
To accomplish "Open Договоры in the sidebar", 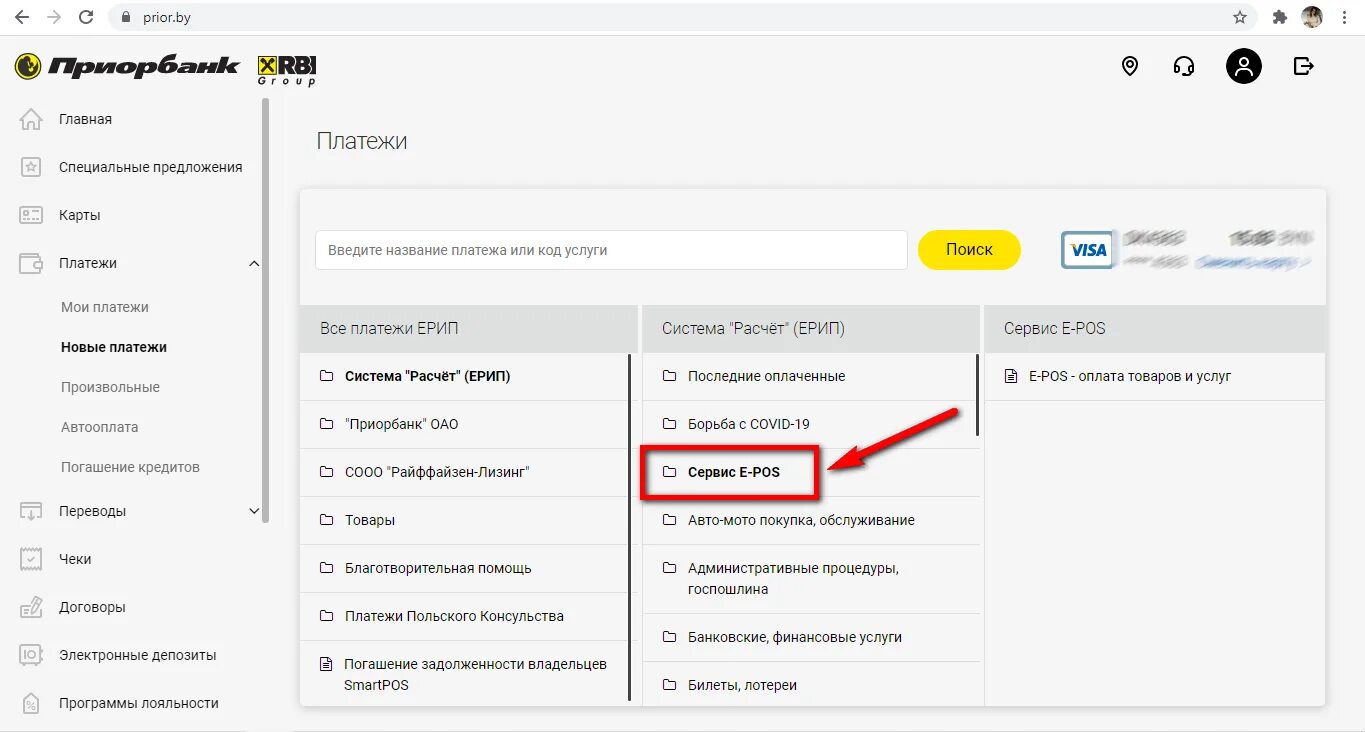I will 92,607.
